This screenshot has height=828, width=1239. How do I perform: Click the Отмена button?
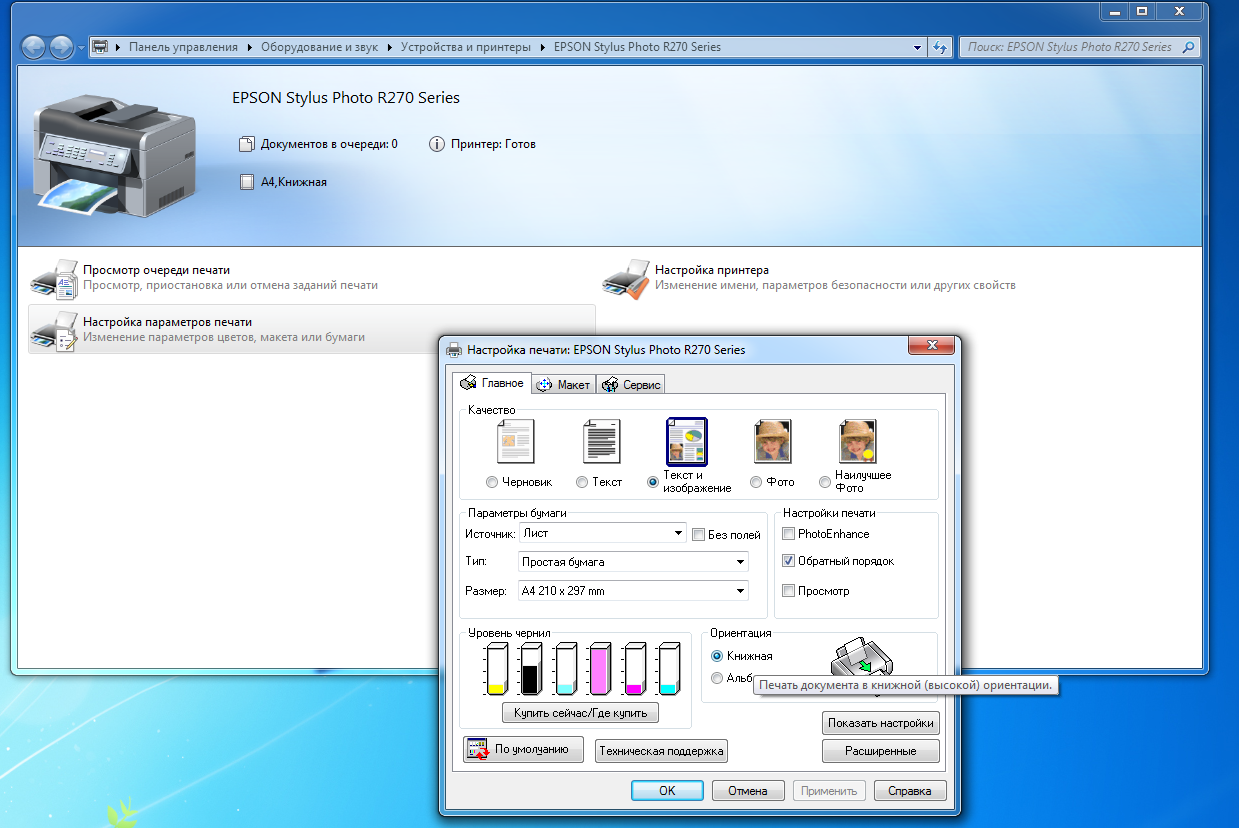(x=748, y=791)
